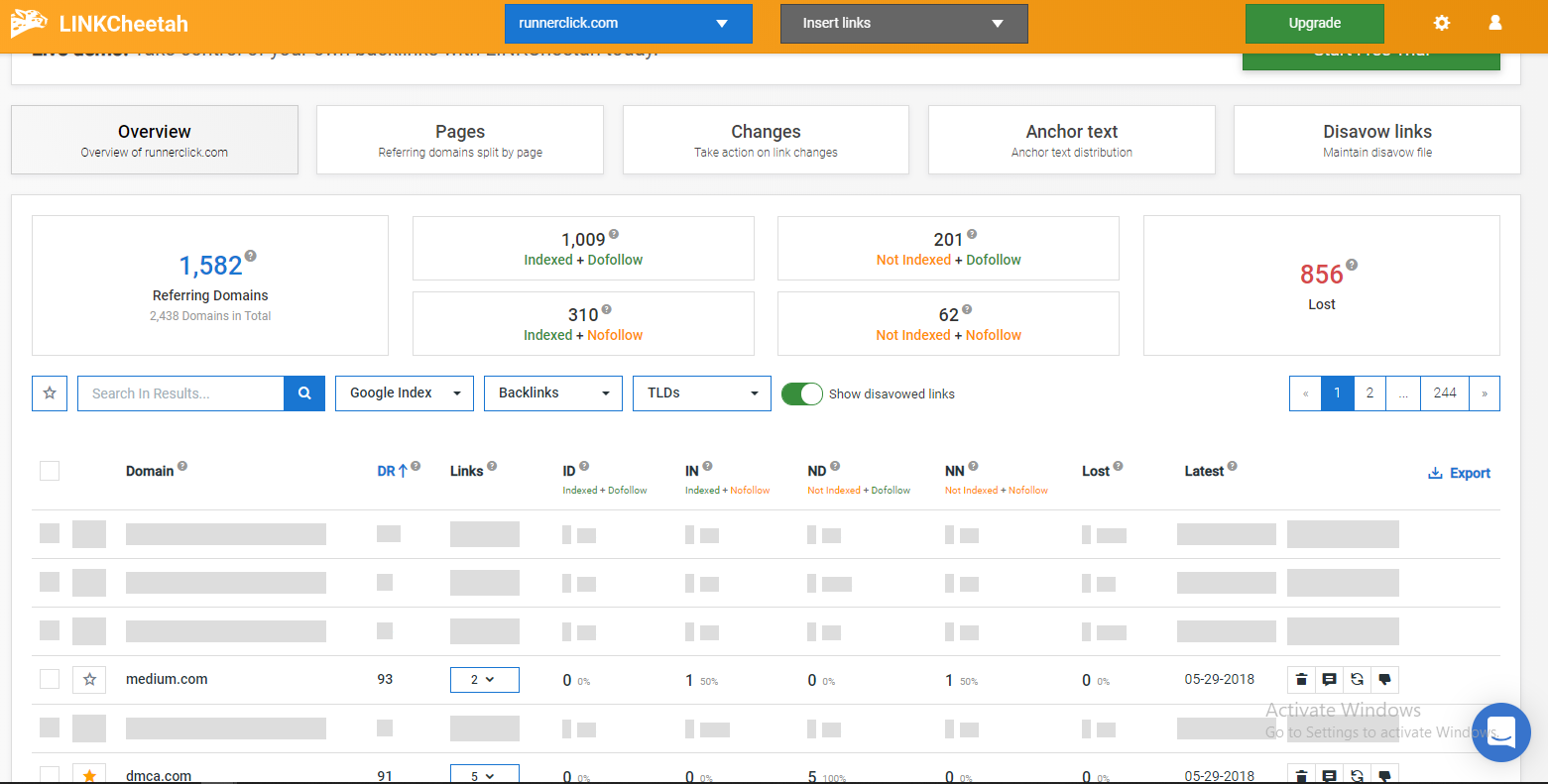Check the medium.com row checkbox

50,679
